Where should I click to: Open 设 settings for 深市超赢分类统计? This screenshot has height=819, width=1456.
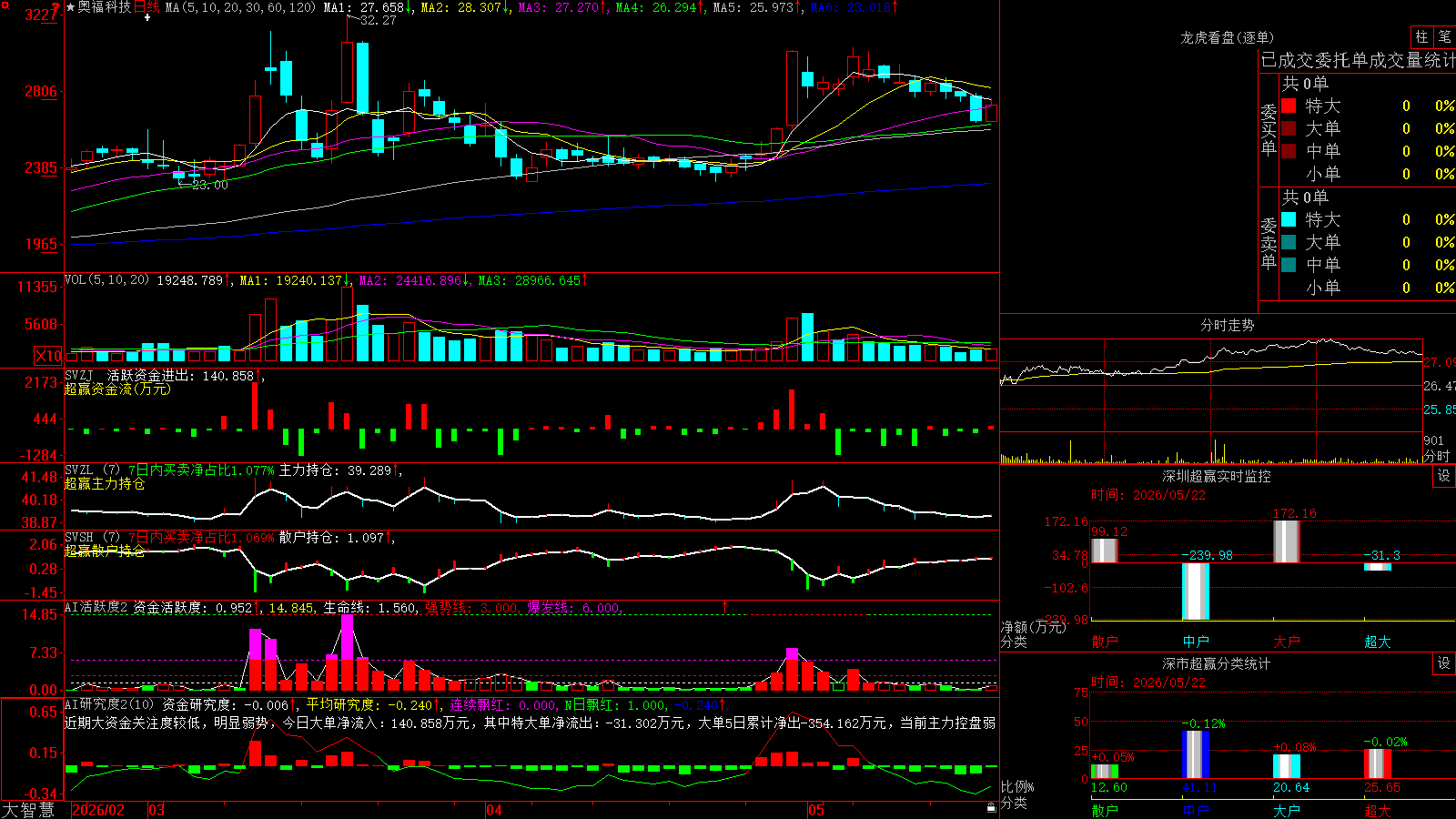pos(1443,663)
